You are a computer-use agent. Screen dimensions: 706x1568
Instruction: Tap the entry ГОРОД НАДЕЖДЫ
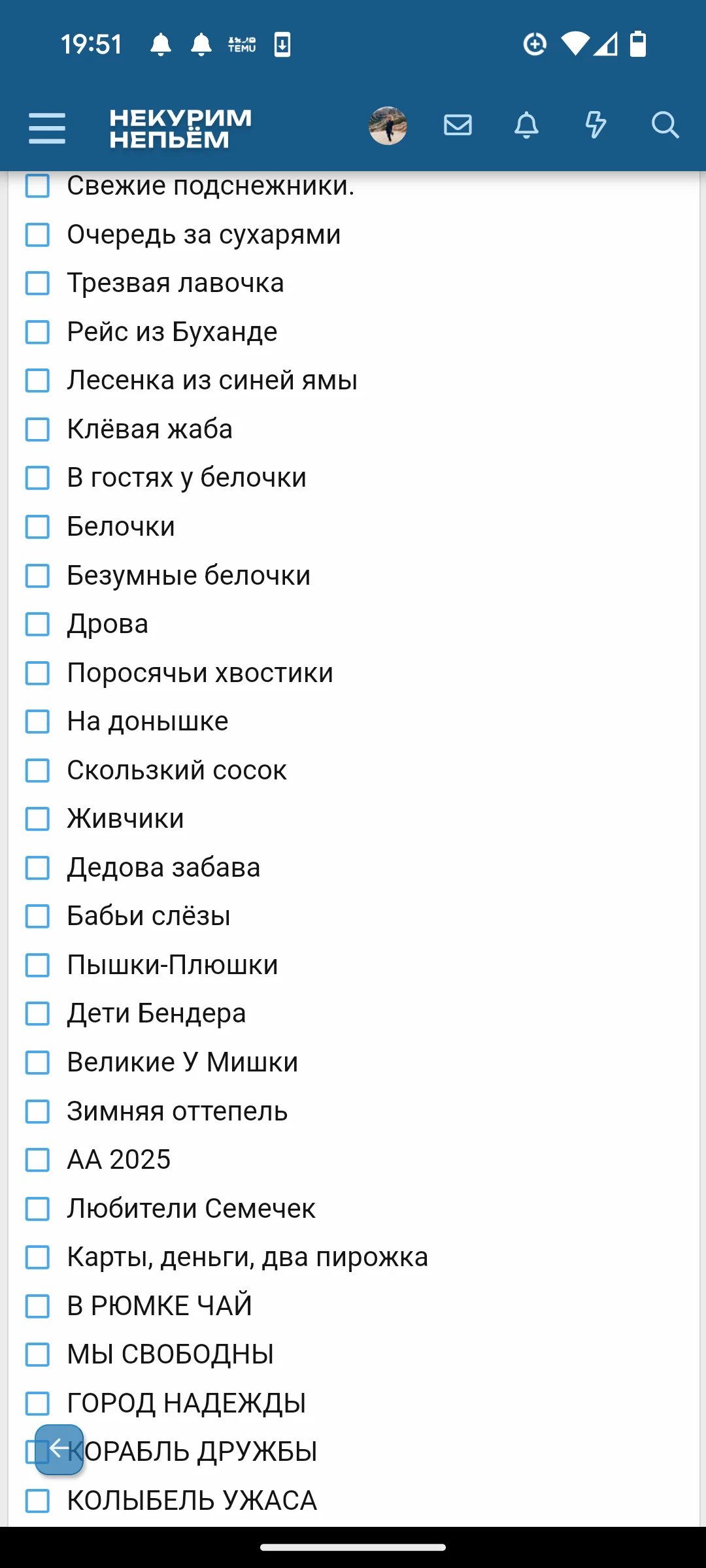tap(188, 1402)
